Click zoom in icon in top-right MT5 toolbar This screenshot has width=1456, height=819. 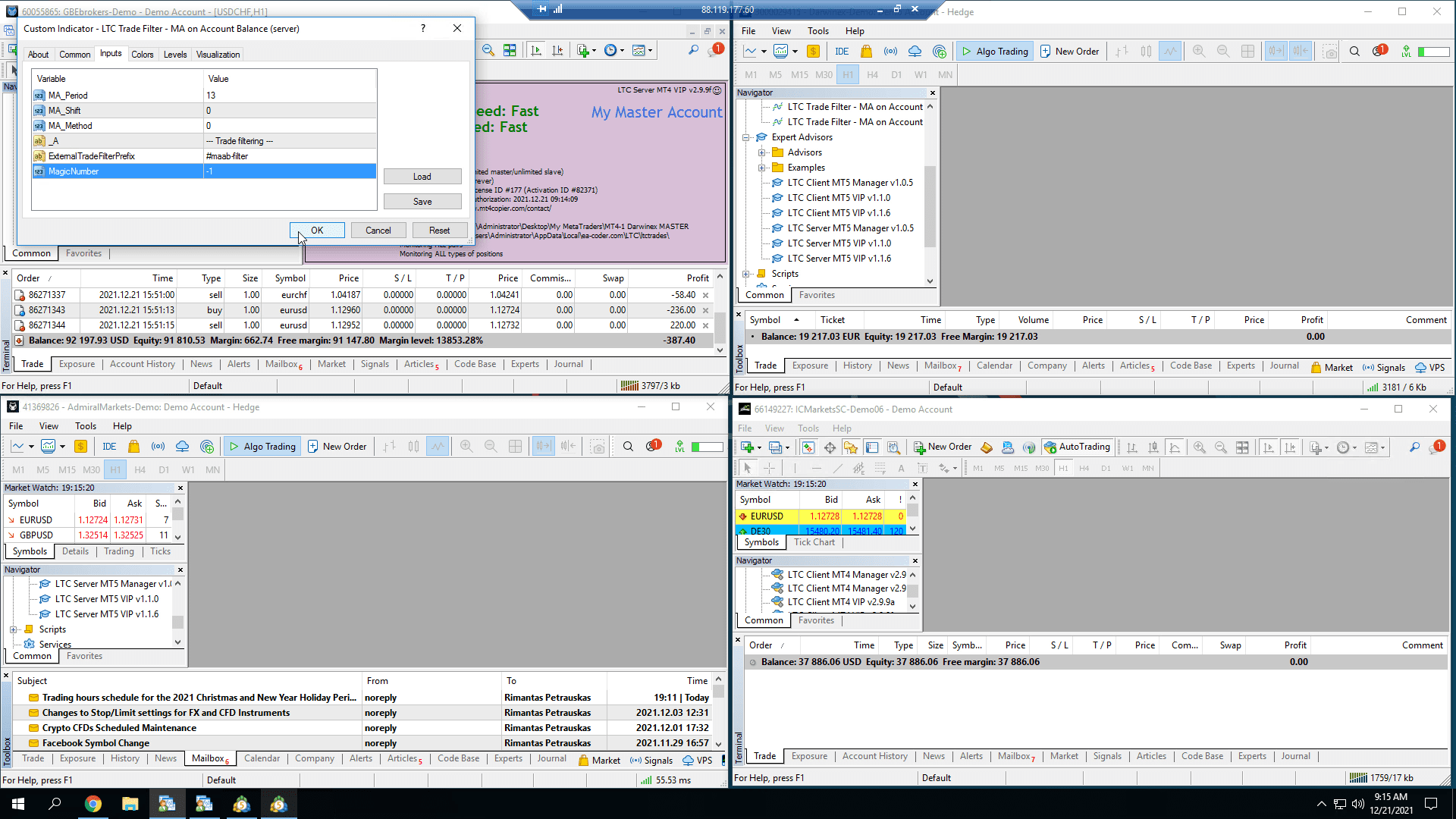pyautogui.click(x=1199, y=52)
